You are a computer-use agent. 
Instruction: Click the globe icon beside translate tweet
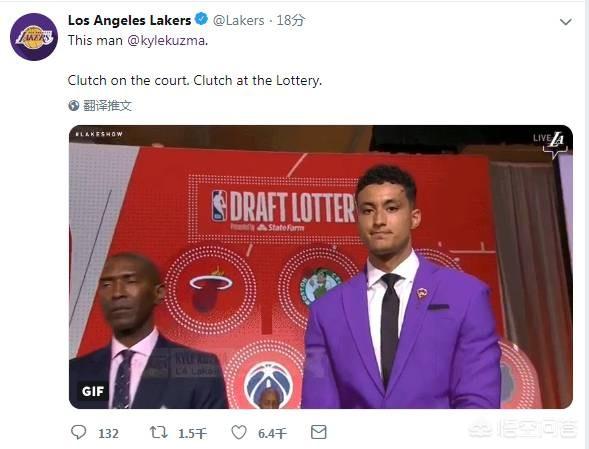click(74, 106)
